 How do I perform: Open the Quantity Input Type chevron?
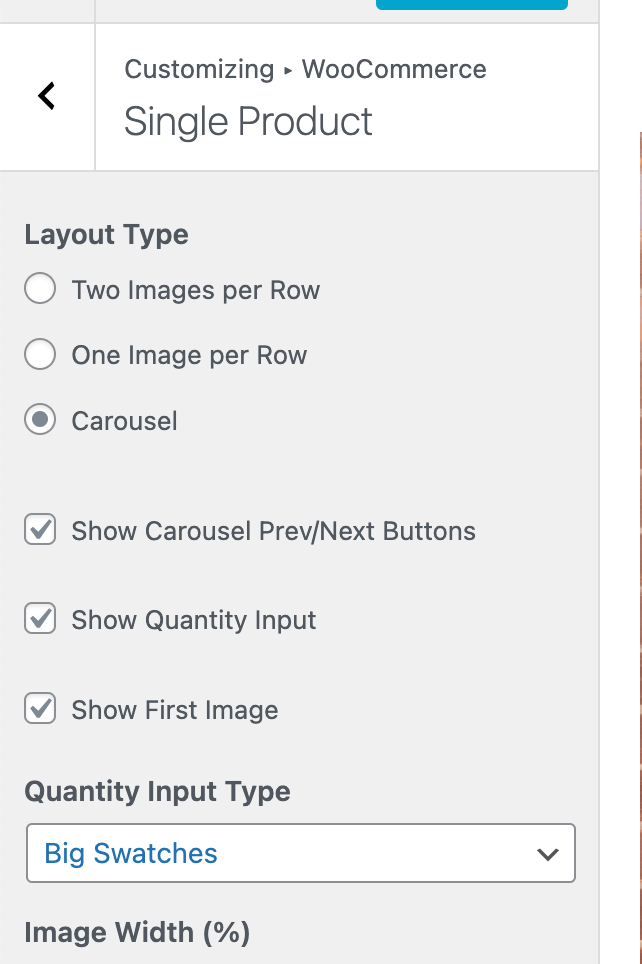[x=548, y=853]
